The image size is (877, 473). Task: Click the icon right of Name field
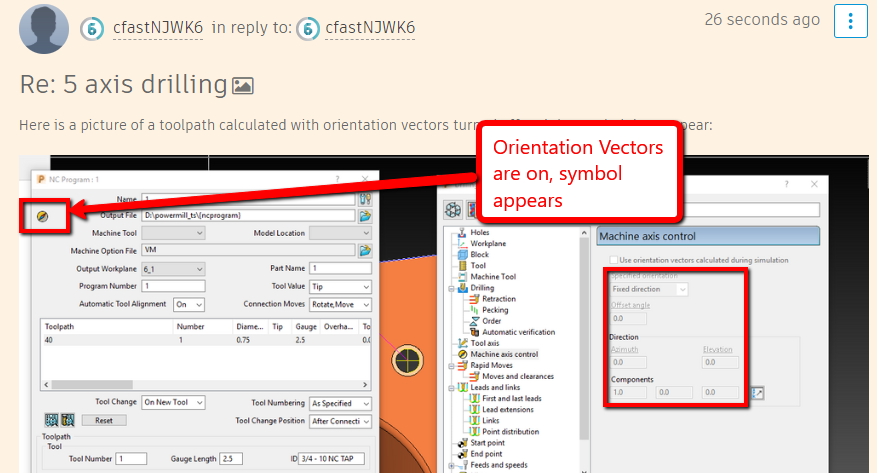(x=365, y=199)
